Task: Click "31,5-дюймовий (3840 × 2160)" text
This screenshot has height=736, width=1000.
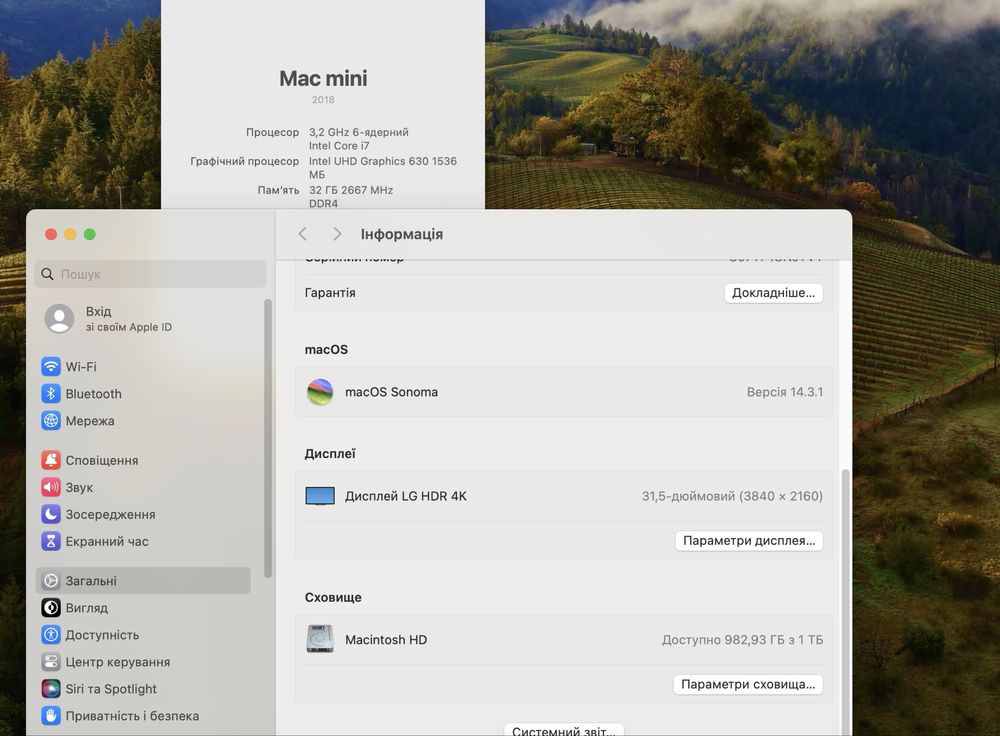Action: 732,496
